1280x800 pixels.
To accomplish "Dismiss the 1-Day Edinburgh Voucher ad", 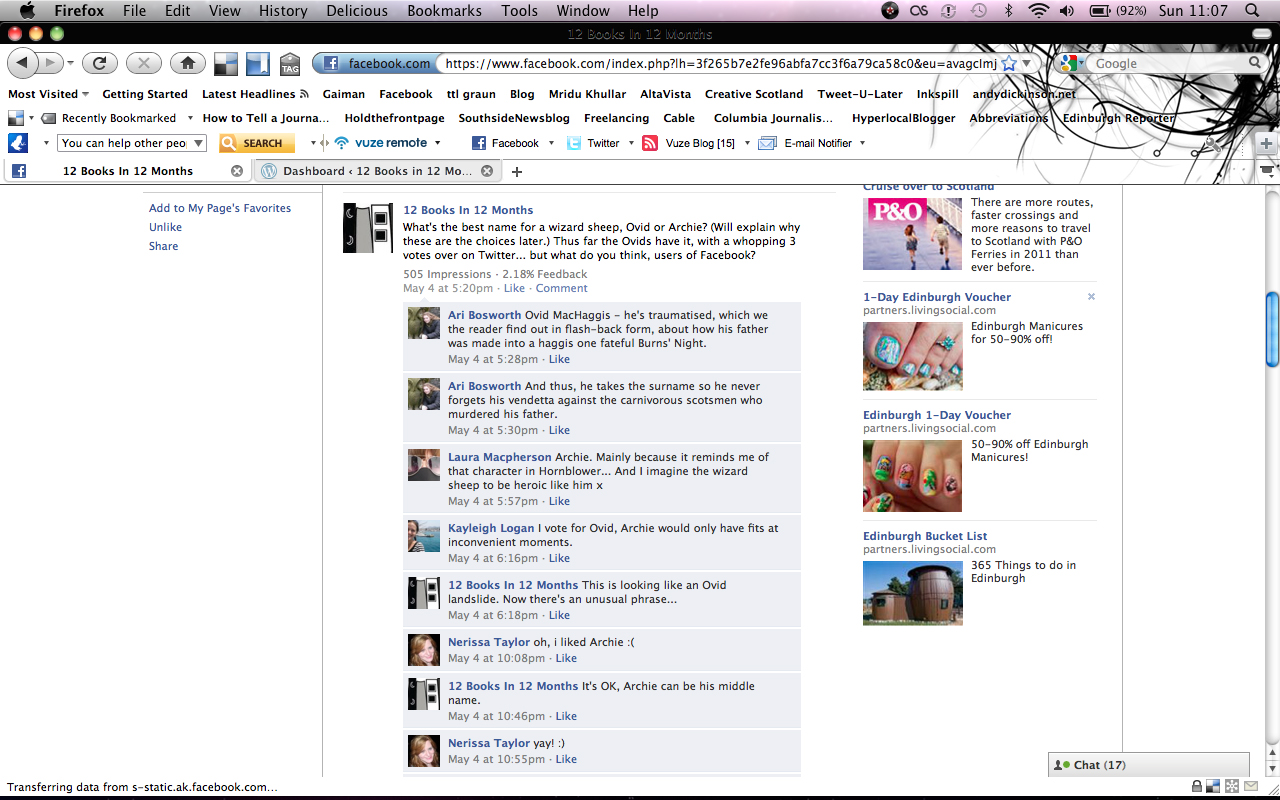I will point(1091,297).
